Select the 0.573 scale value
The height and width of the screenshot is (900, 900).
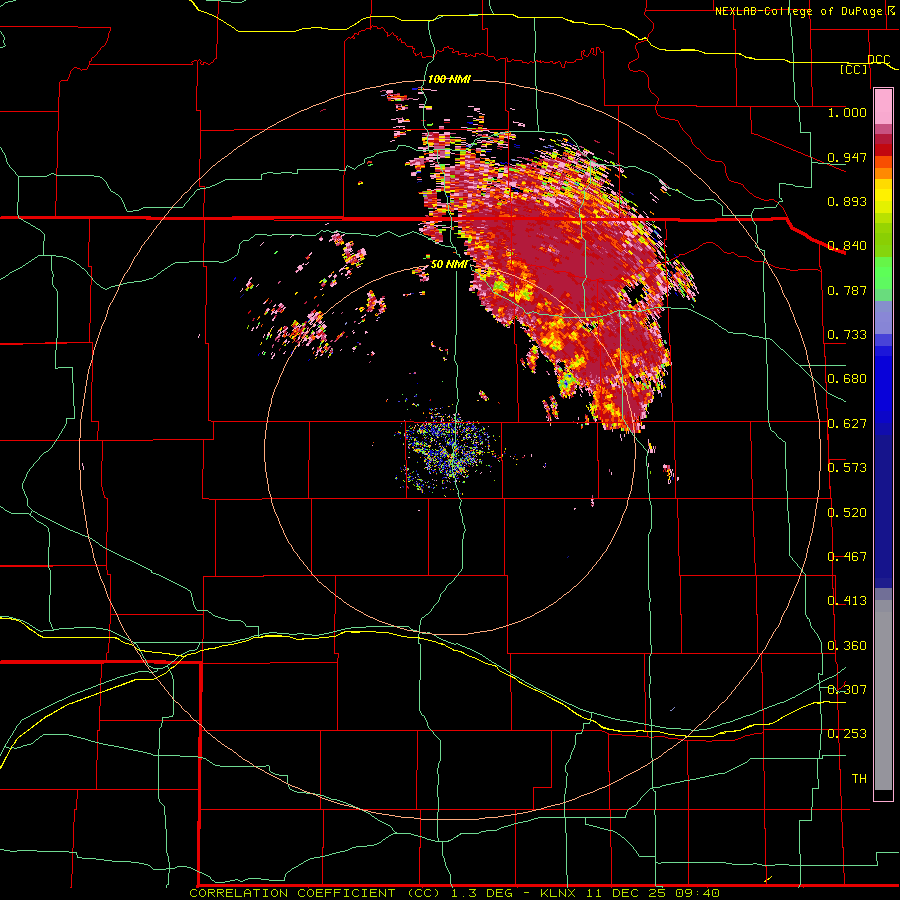847,468
